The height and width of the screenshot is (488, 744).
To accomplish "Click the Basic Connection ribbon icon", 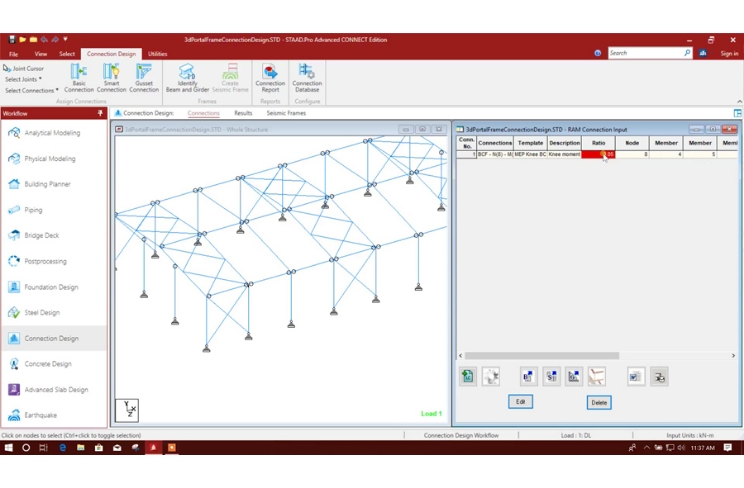I will (79, 78).
